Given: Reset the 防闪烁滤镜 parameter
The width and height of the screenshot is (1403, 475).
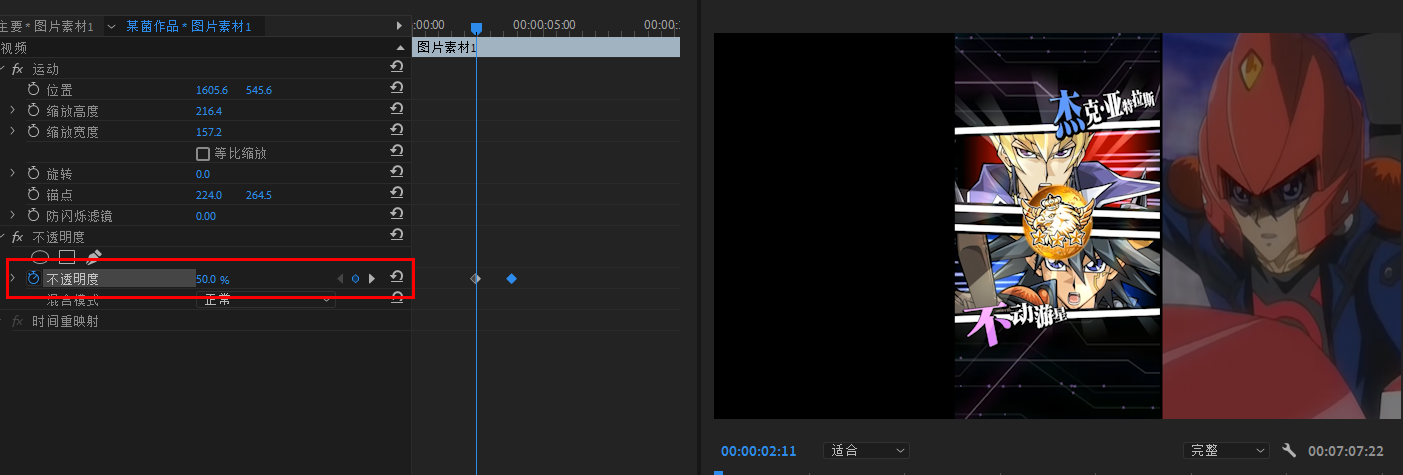Looking at the screenshot, I should pyautogui.click(x=397, y=214).
